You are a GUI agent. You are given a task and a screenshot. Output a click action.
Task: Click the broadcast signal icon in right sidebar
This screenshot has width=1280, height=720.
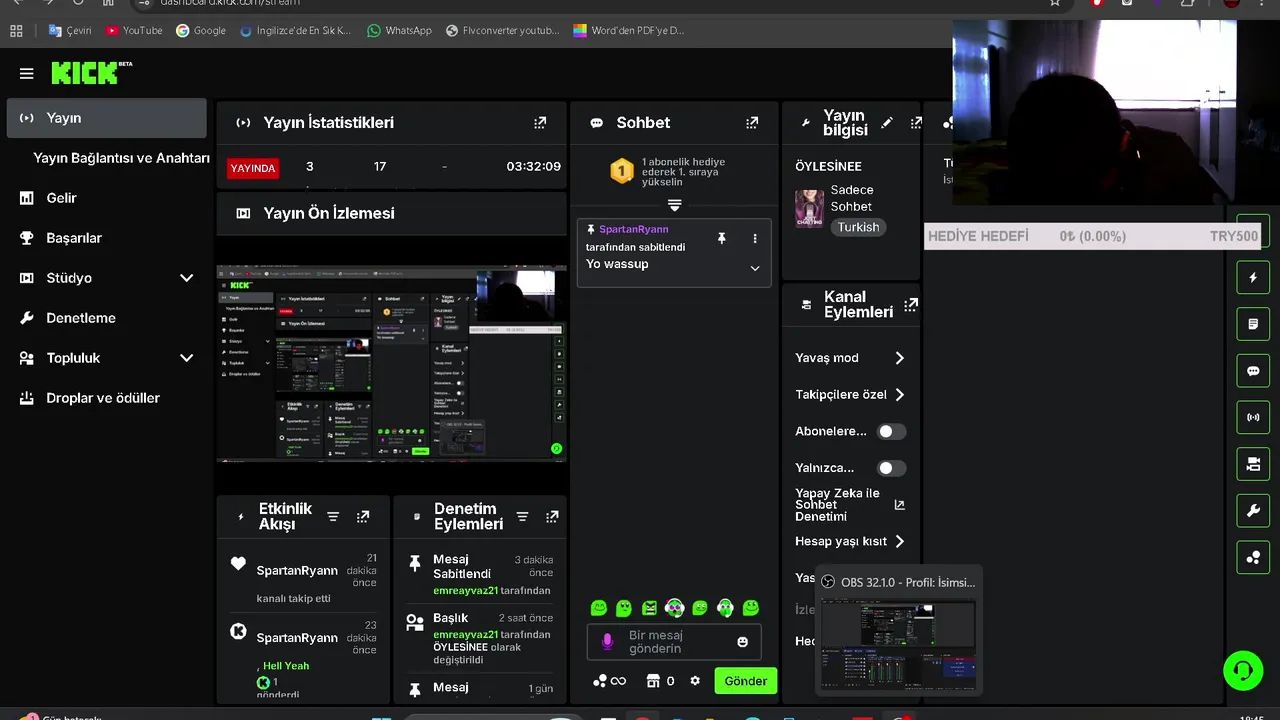coord(1253,417)
